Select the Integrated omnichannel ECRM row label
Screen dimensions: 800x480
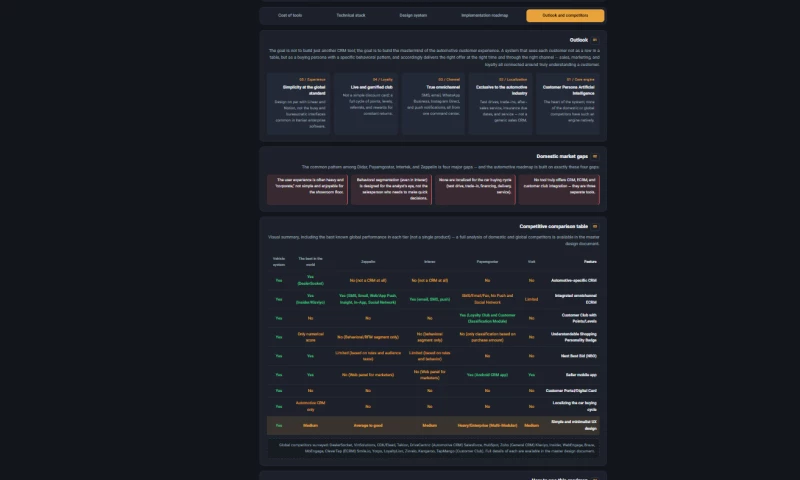pos(576,299)
